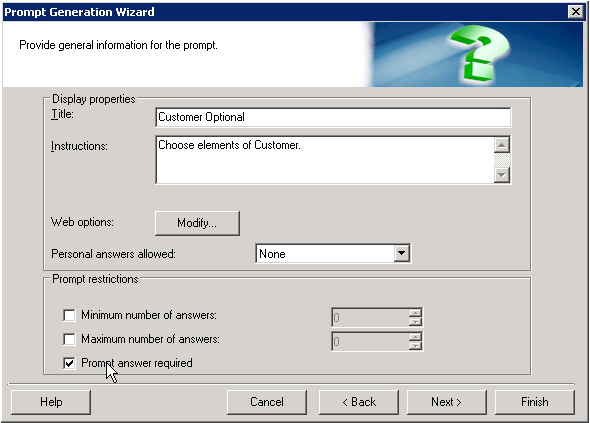
Task: Click the Instructions scrollbar up arrow
Action: 502,145
